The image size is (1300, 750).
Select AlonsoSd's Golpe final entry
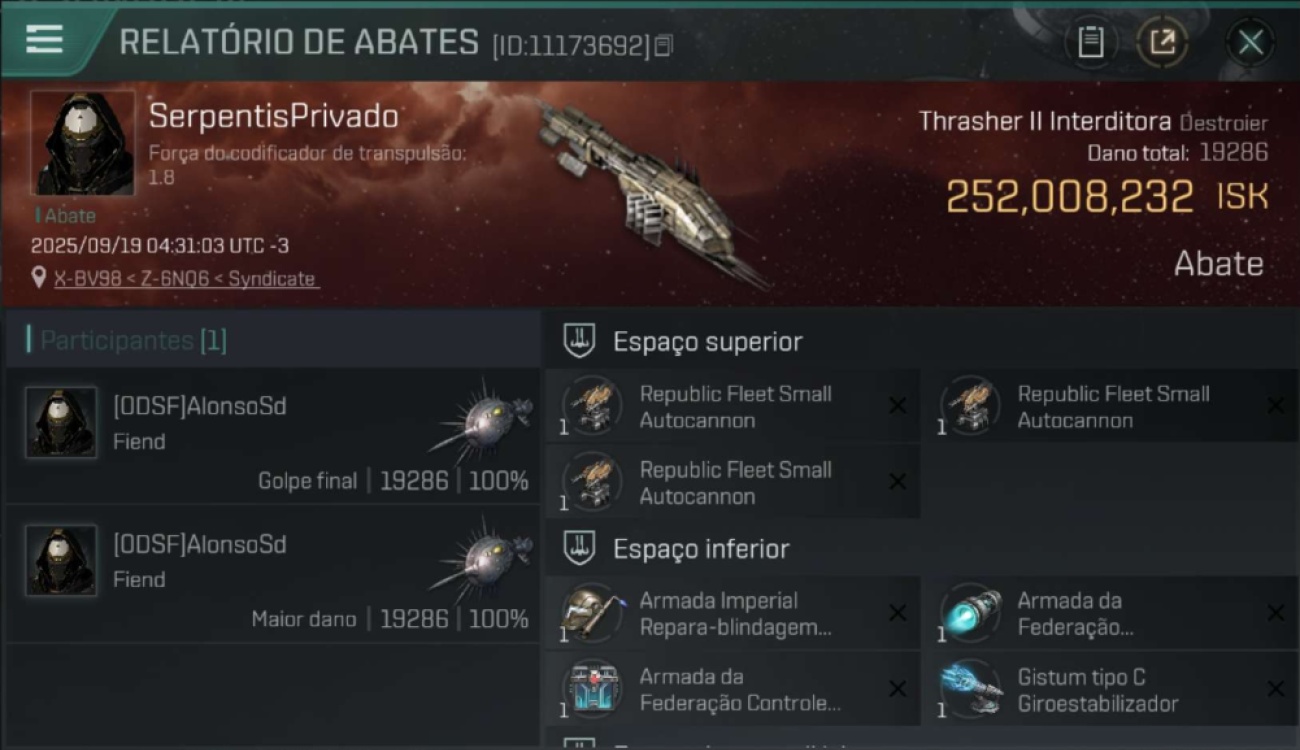(272, 436)
